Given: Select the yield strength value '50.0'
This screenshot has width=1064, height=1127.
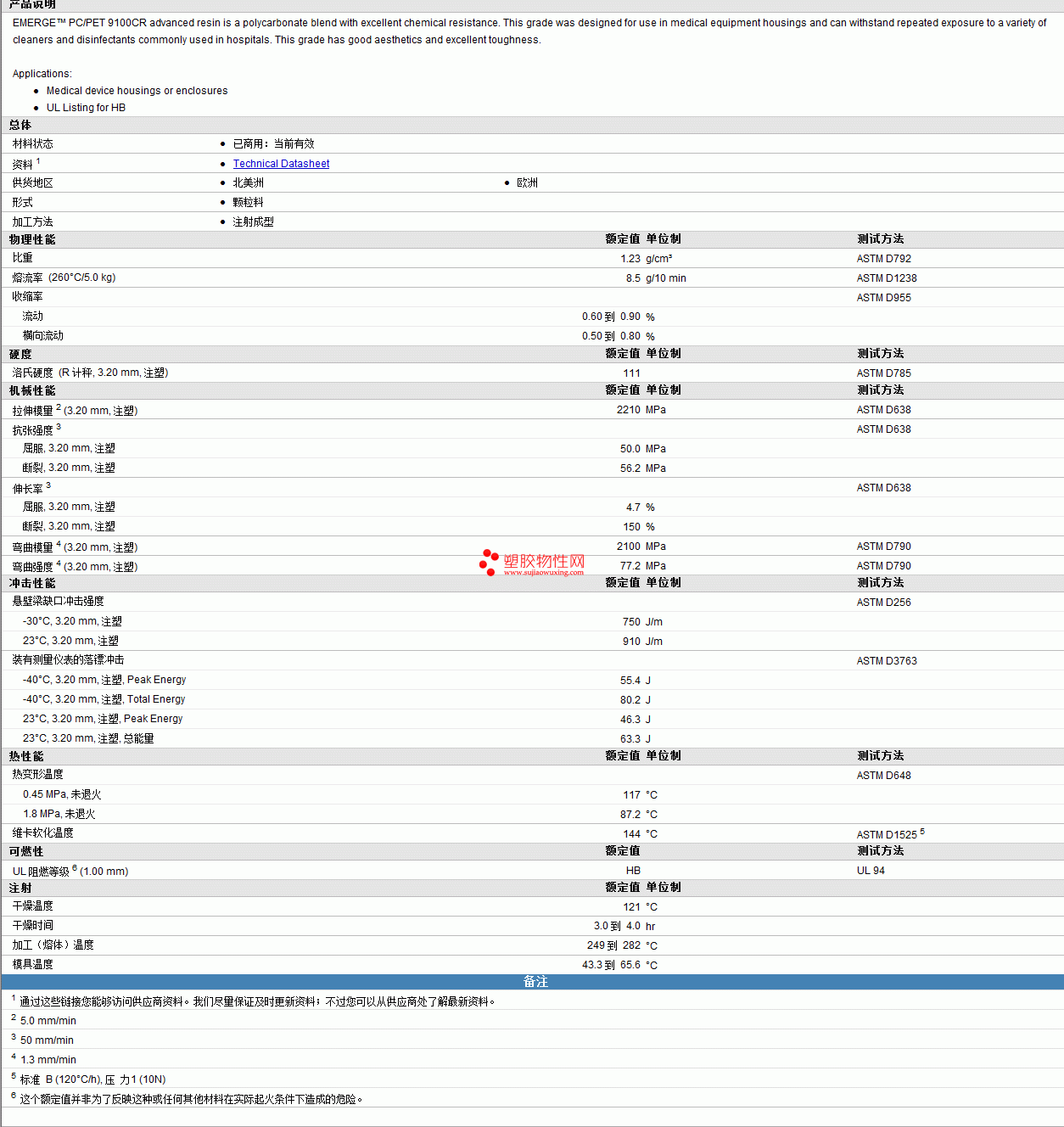Looking at the screenshot, I should pyautogui.click(x=630, y=449).
